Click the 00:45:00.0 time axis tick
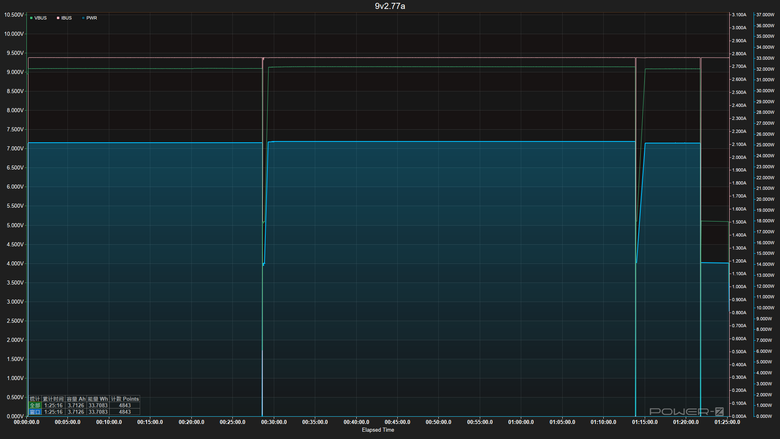 point(397,422)
